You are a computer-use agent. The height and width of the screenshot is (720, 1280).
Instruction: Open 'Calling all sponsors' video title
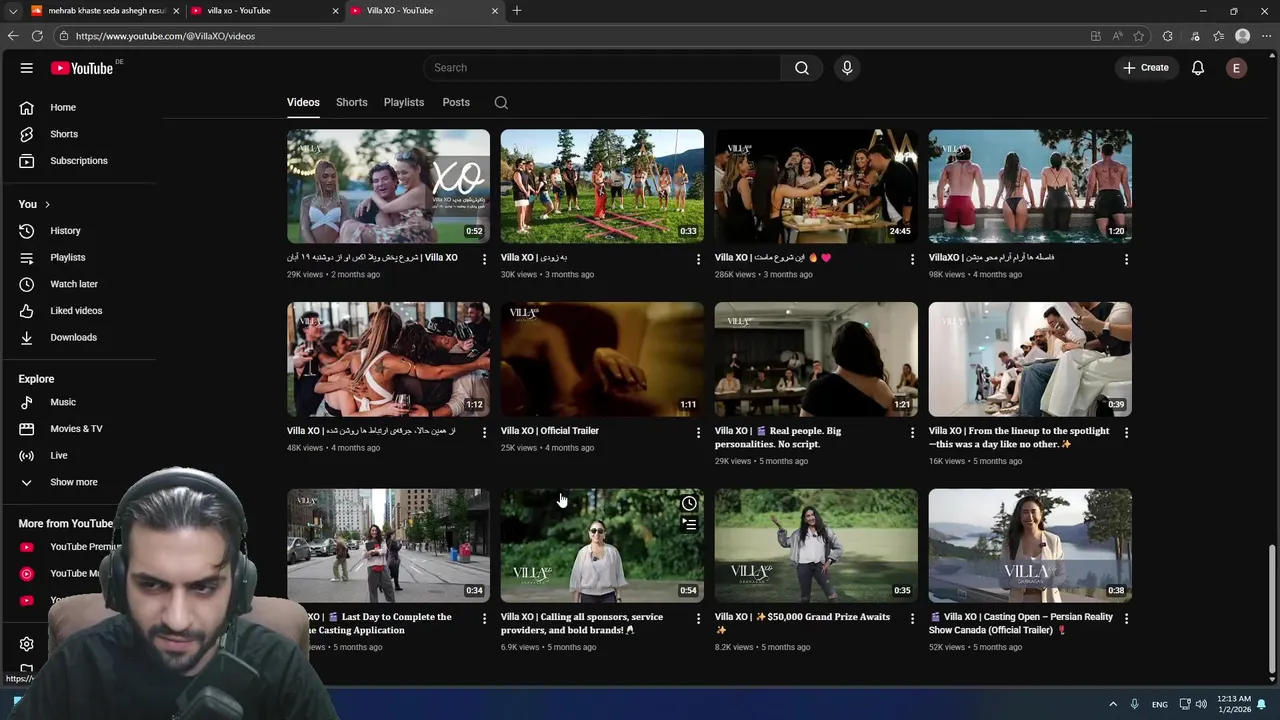582,624
